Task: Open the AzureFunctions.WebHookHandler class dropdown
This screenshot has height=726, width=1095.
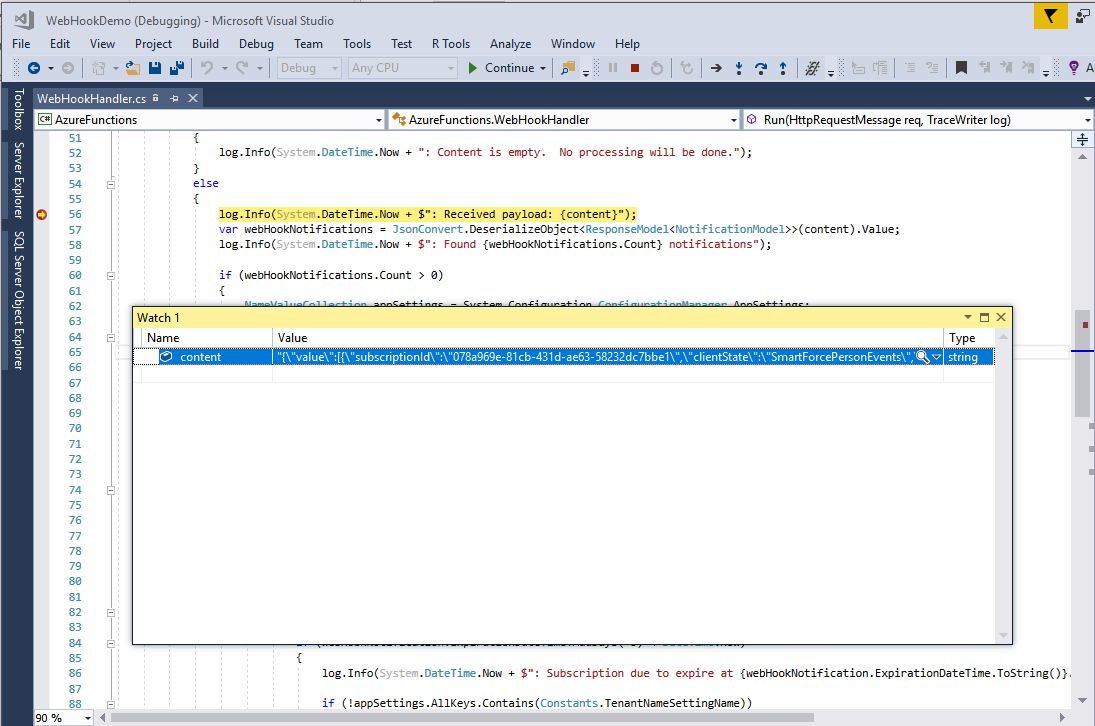Action: [733, 120]
